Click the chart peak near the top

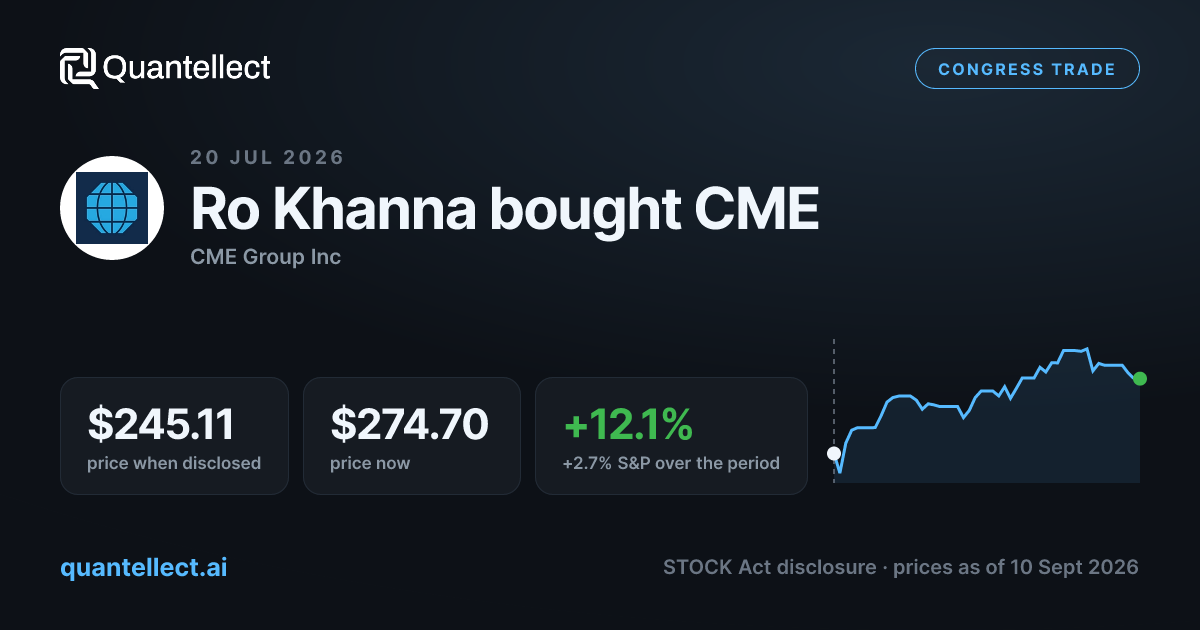tap(1074, 350)
